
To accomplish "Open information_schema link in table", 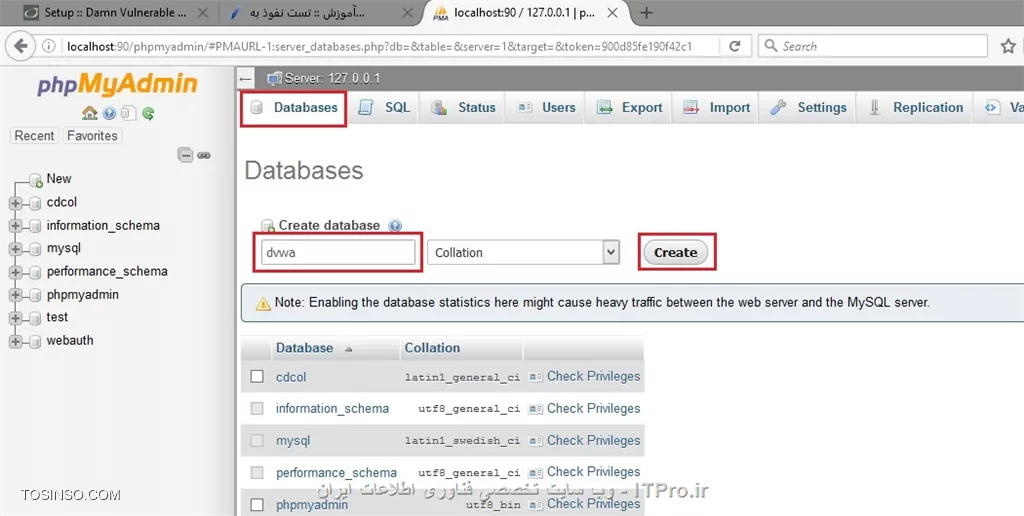I will (x=332, y=409).
